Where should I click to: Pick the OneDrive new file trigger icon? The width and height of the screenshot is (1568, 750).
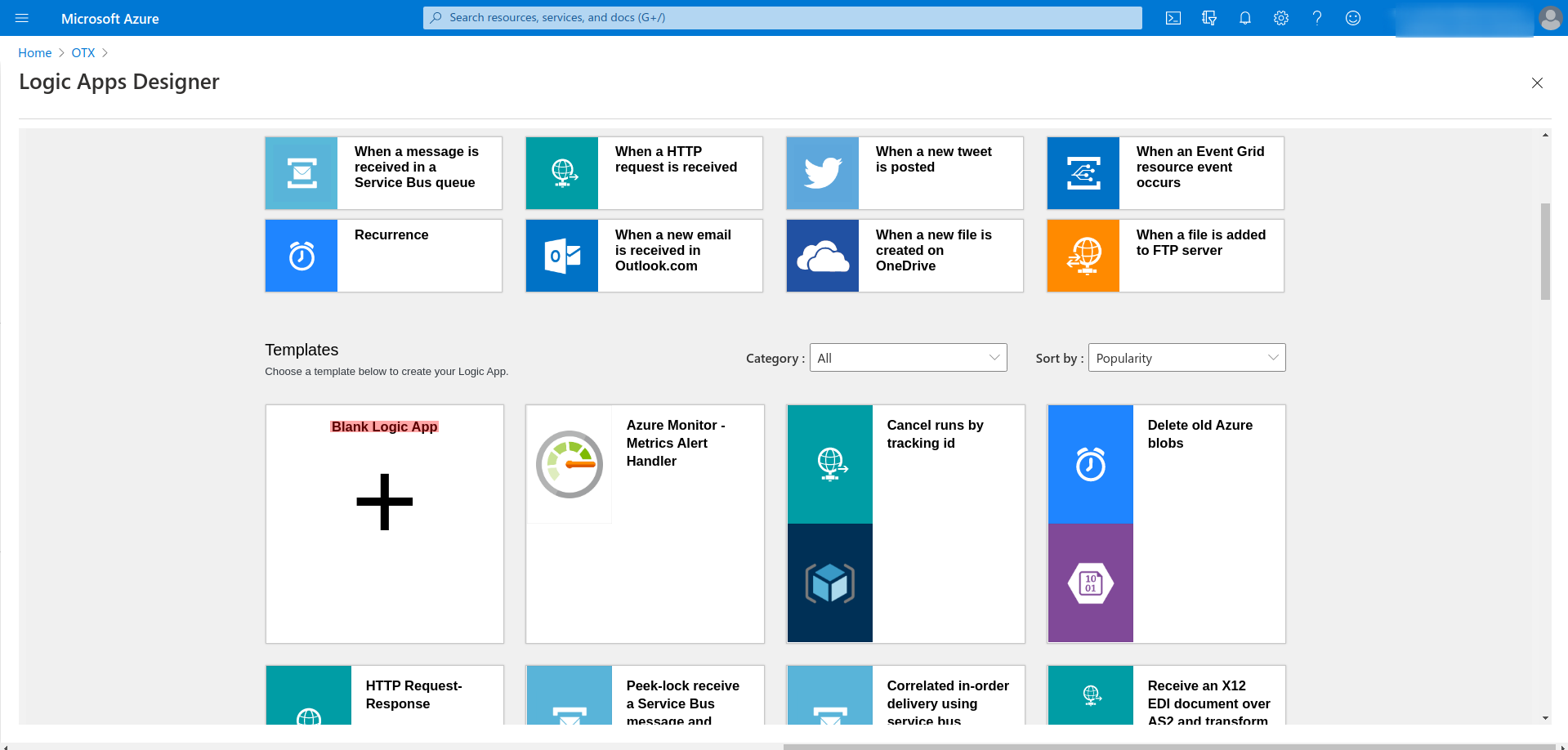point(822,256)
